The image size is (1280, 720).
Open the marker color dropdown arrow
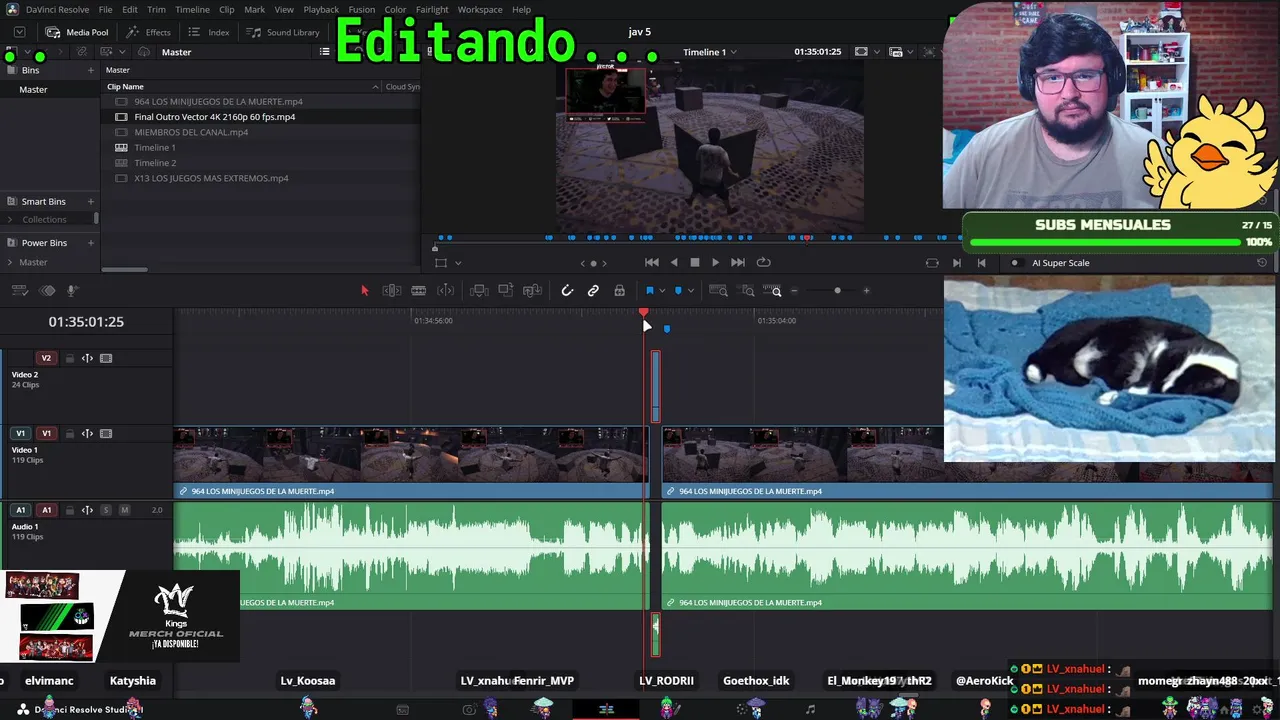tap(691, 292)
